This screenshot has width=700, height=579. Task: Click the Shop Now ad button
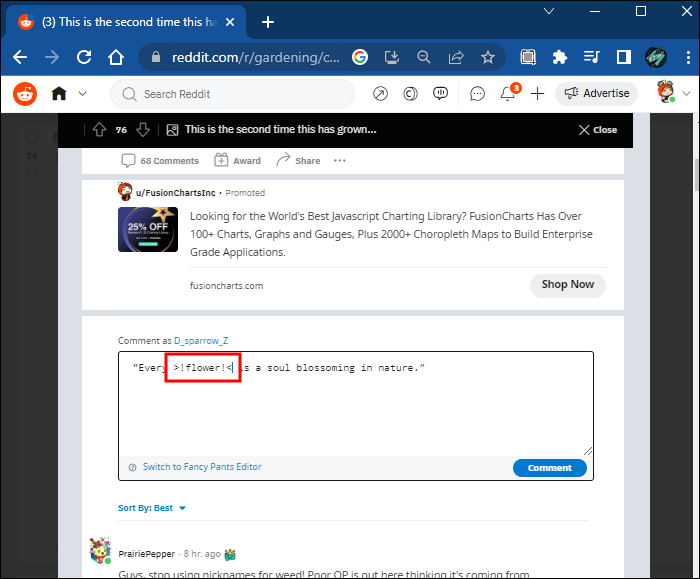coord(567,284)
